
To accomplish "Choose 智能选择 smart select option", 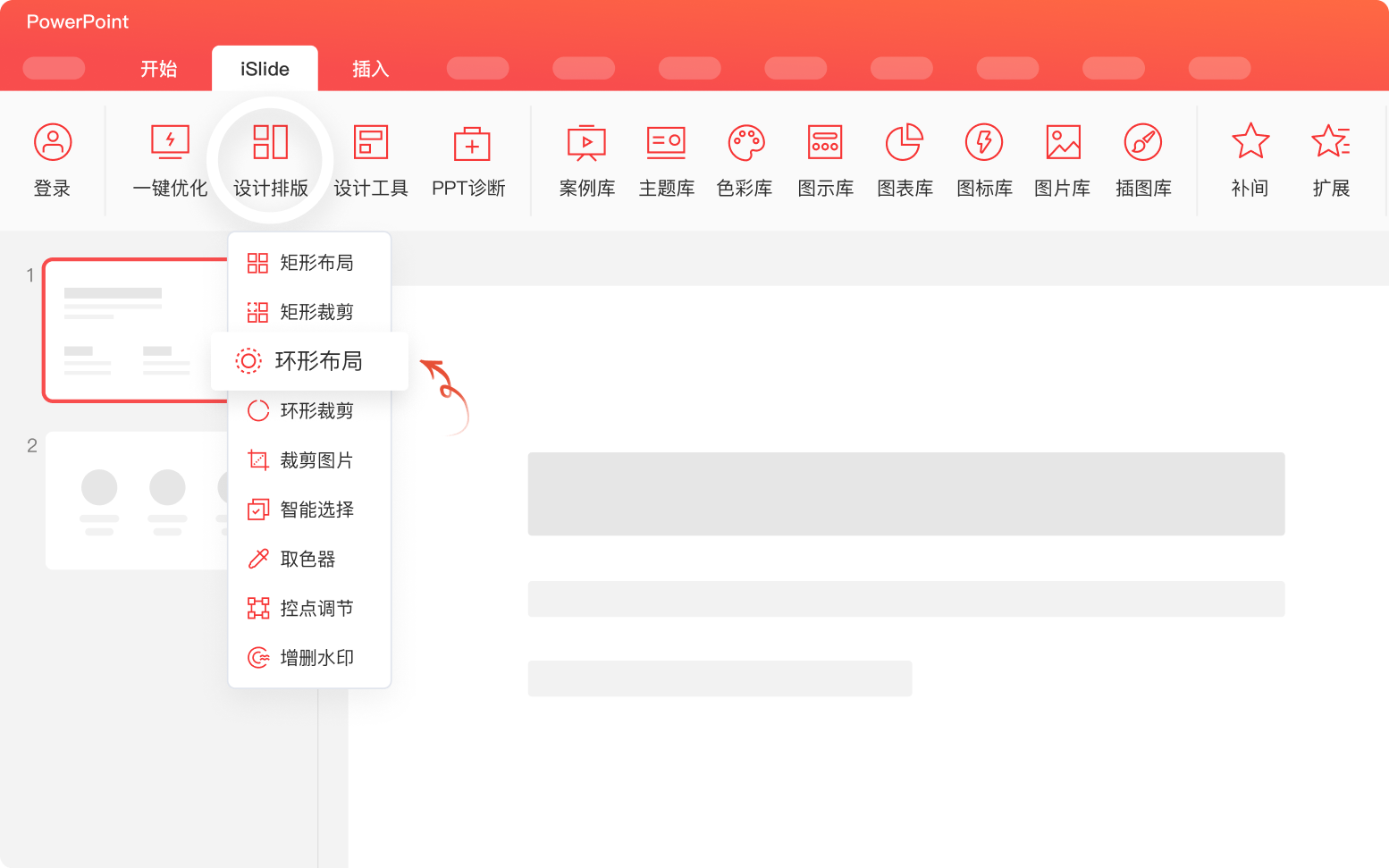I will click(x=309, y=510).
